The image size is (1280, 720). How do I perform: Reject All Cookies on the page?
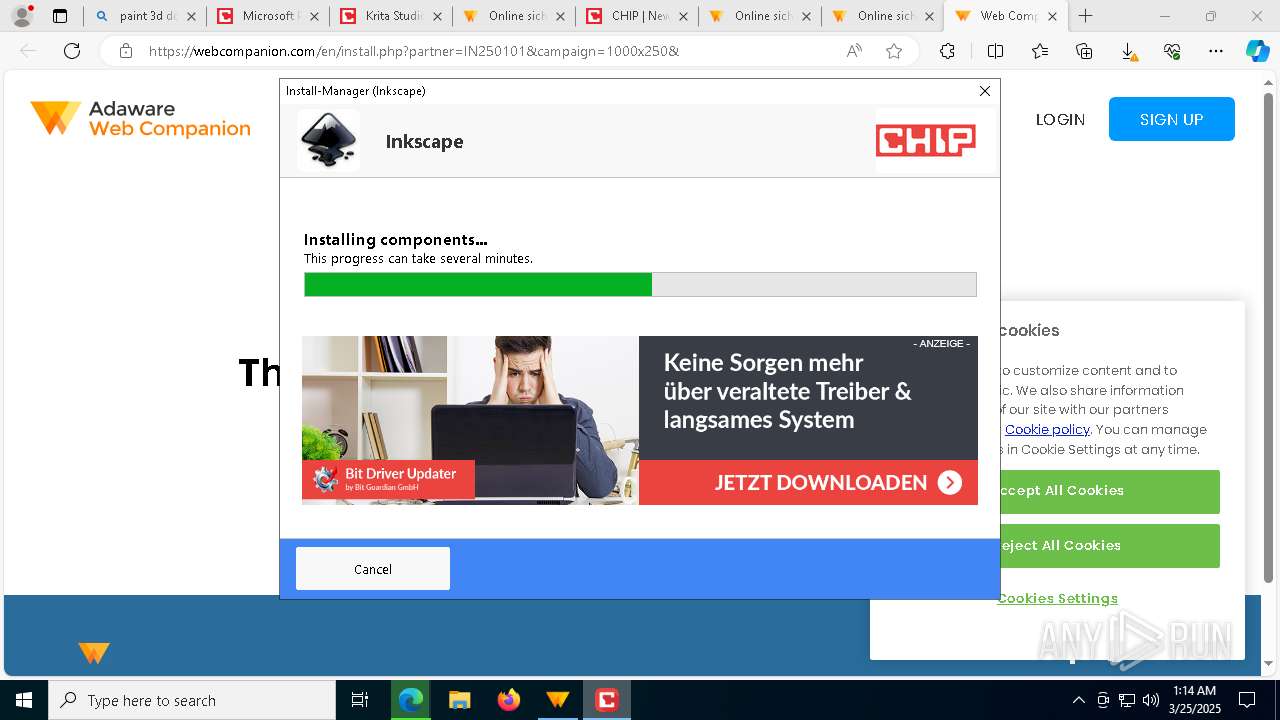point(1110,546)
